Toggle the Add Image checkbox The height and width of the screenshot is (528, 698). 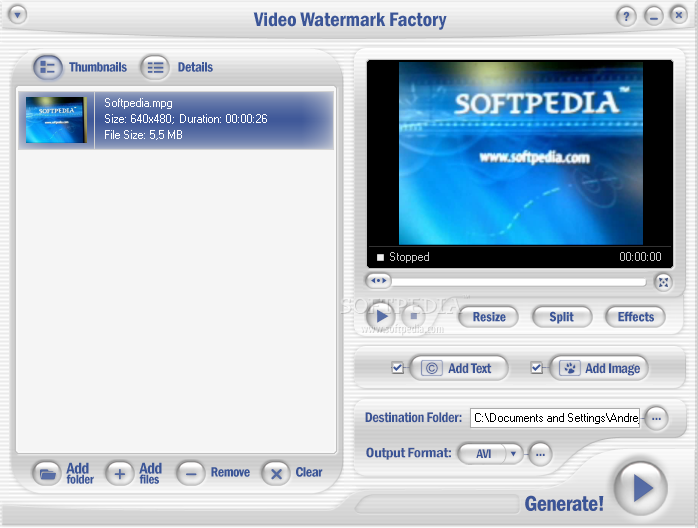point(536,368)
